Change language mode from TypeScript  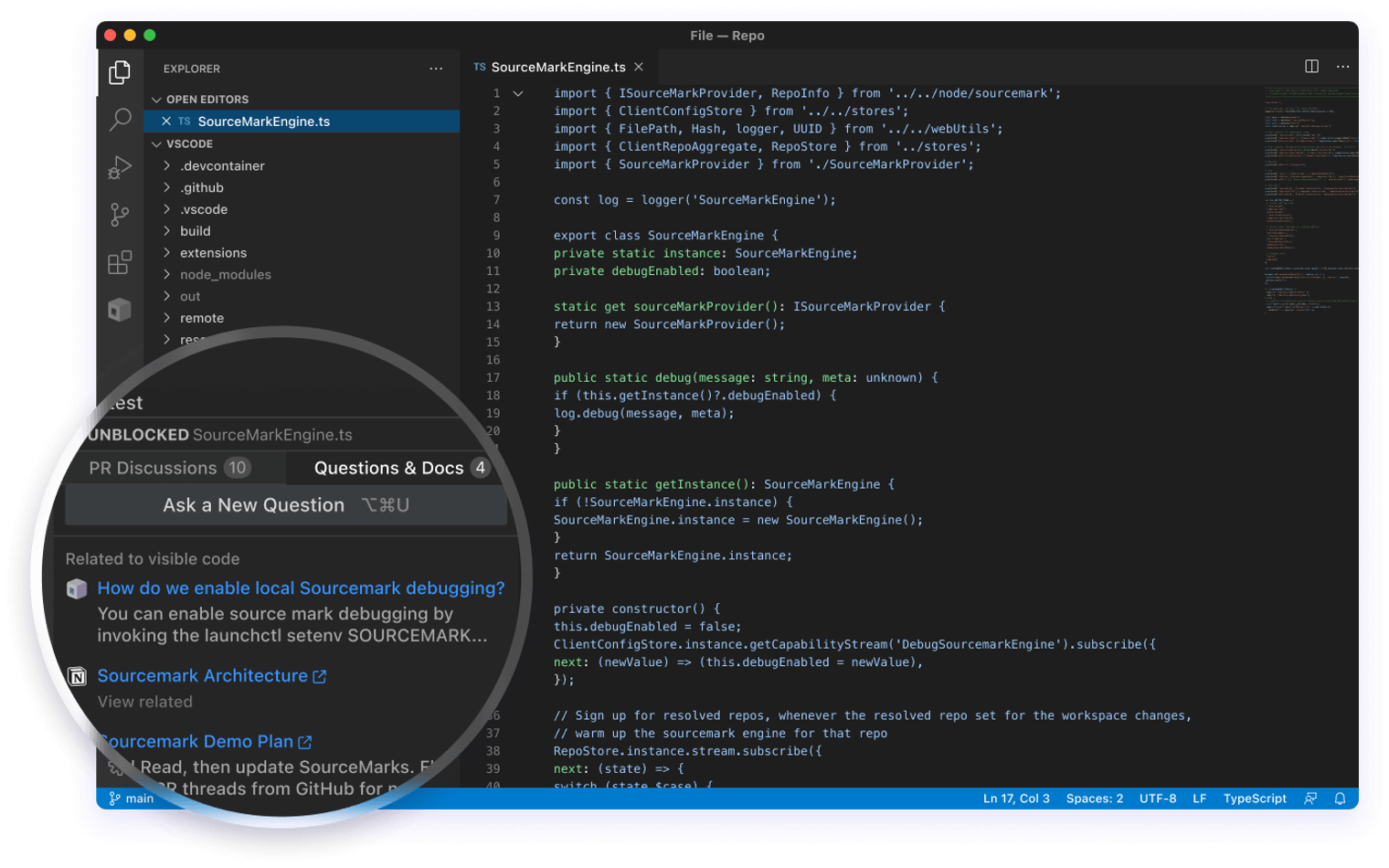(x=1255, y=799)
